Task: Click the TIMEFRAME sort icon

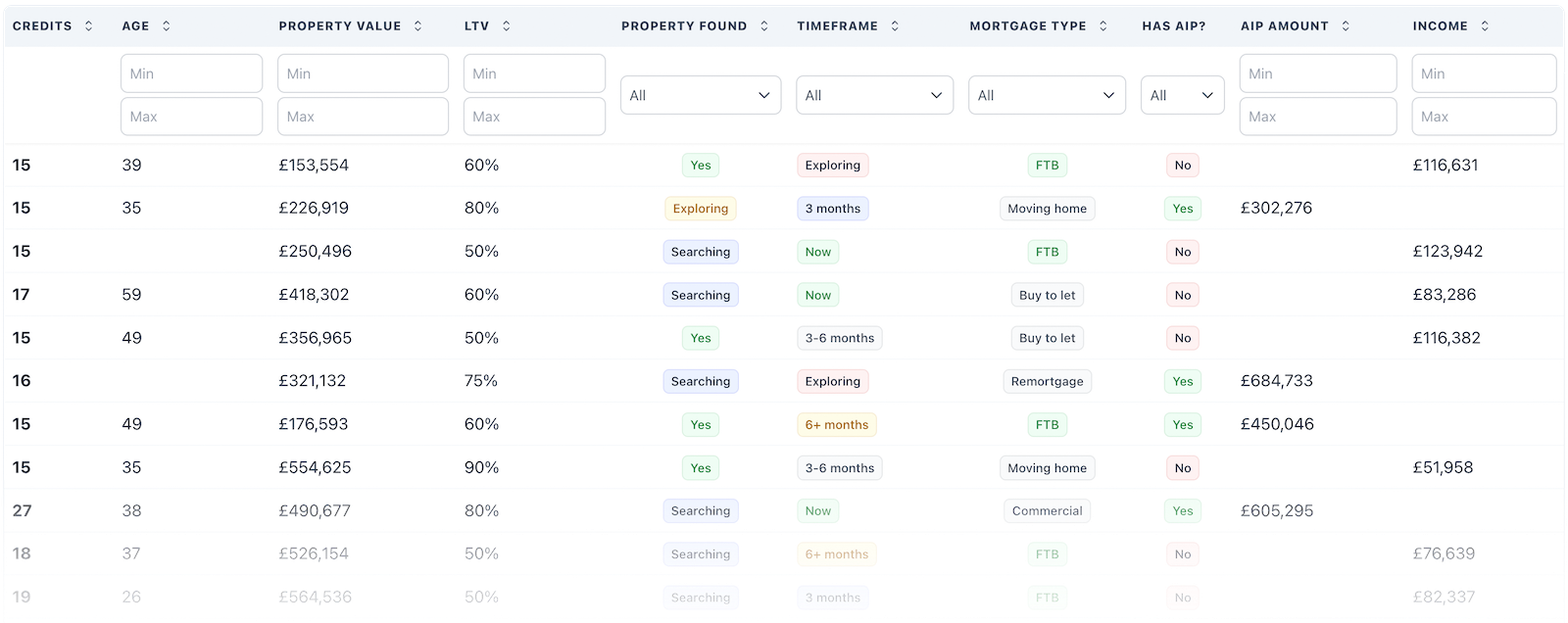Action: [894, 26]
